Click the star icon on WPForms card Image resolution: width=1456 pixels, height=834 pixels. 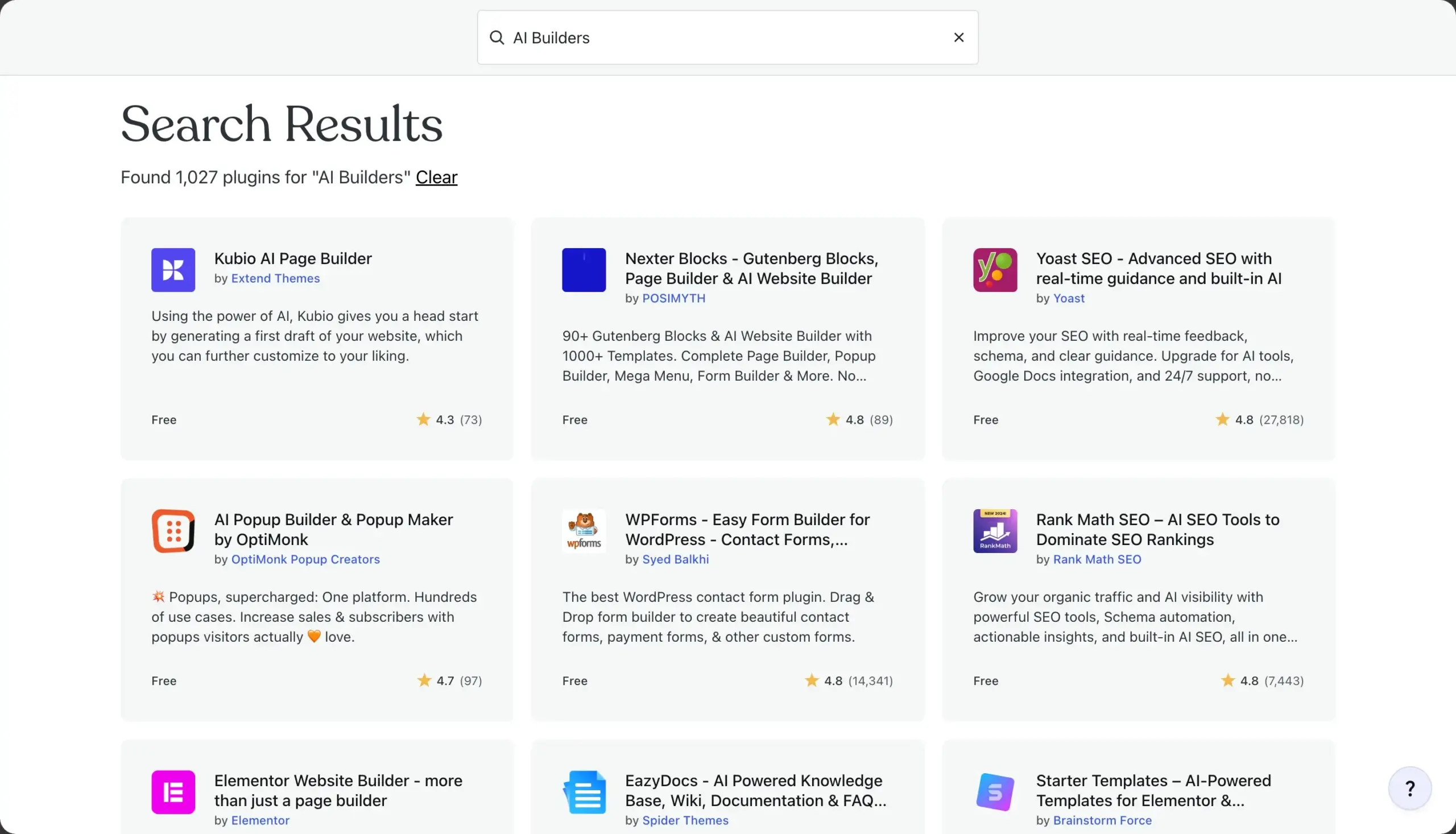(811, 680)
